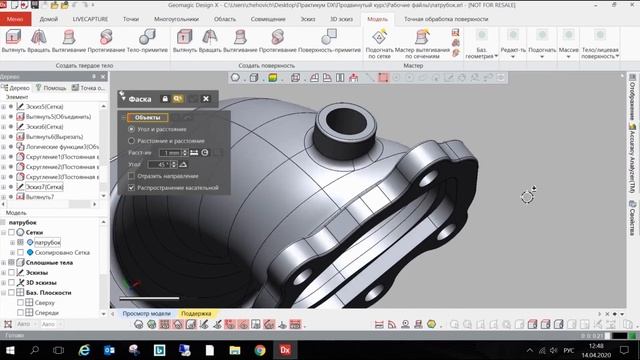Click the angle measure triangle icon
The height and width of the screenshot is (360, 640).
(183, 164)
